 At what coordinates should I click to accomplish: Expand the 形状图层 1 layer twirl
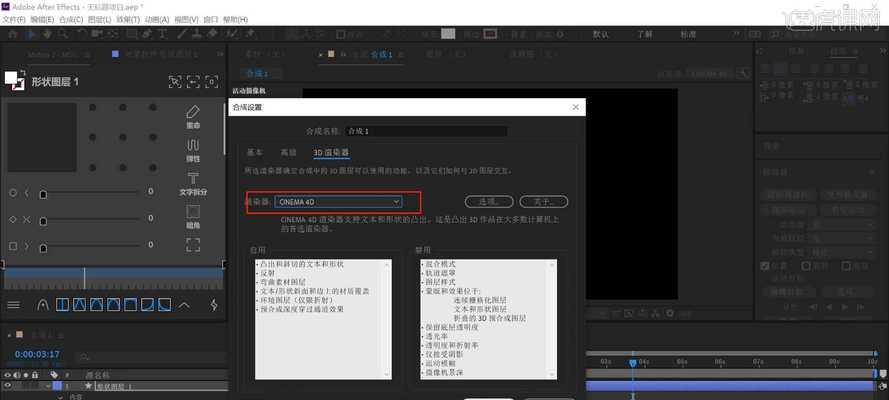(48, 386)
